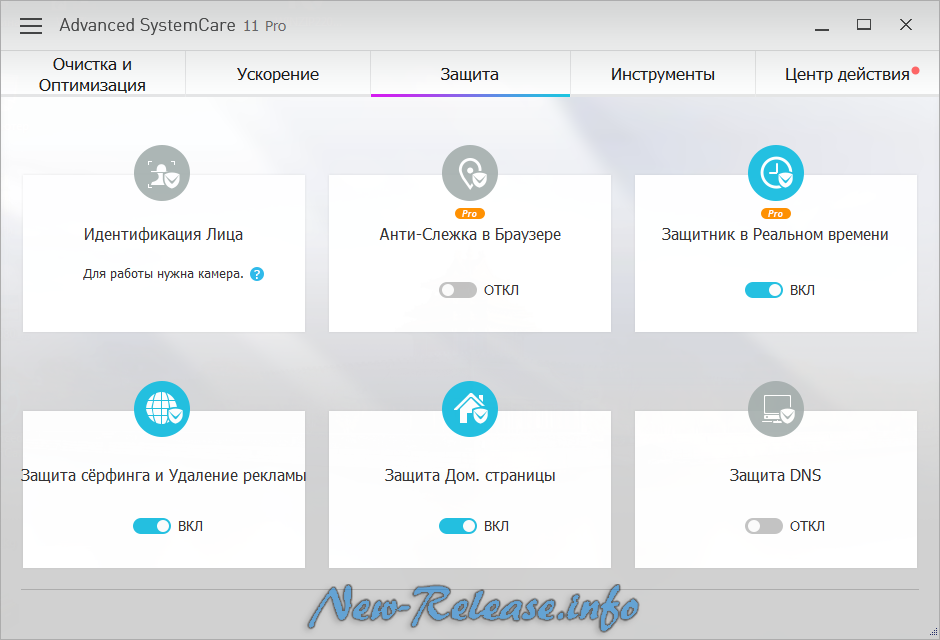Click the blue help question mark icon
The image size is (940, 640).
(257, 274)
